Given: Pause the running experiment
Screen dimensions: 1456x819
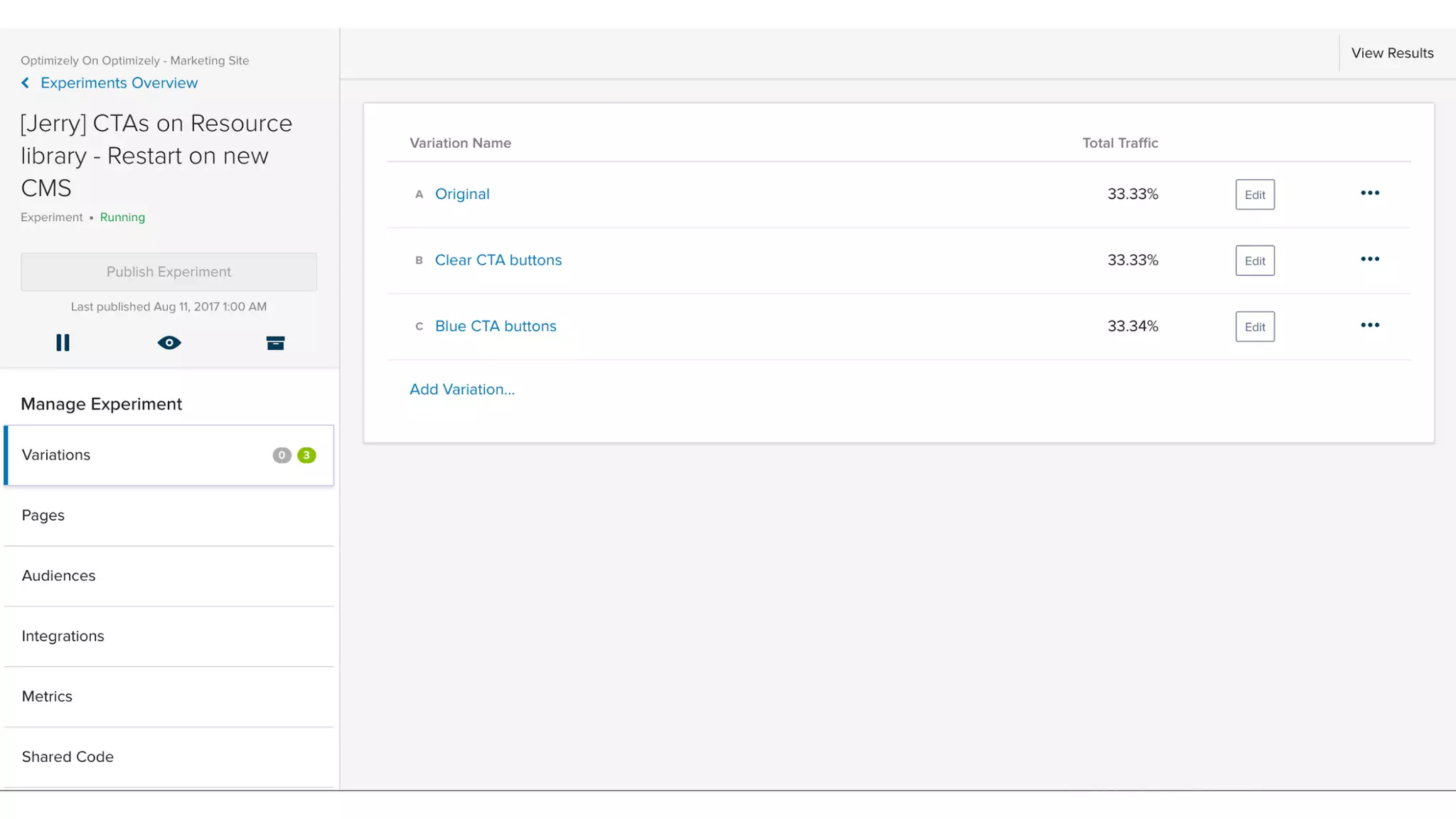Looking at the screenshot, I should (63, 343).
